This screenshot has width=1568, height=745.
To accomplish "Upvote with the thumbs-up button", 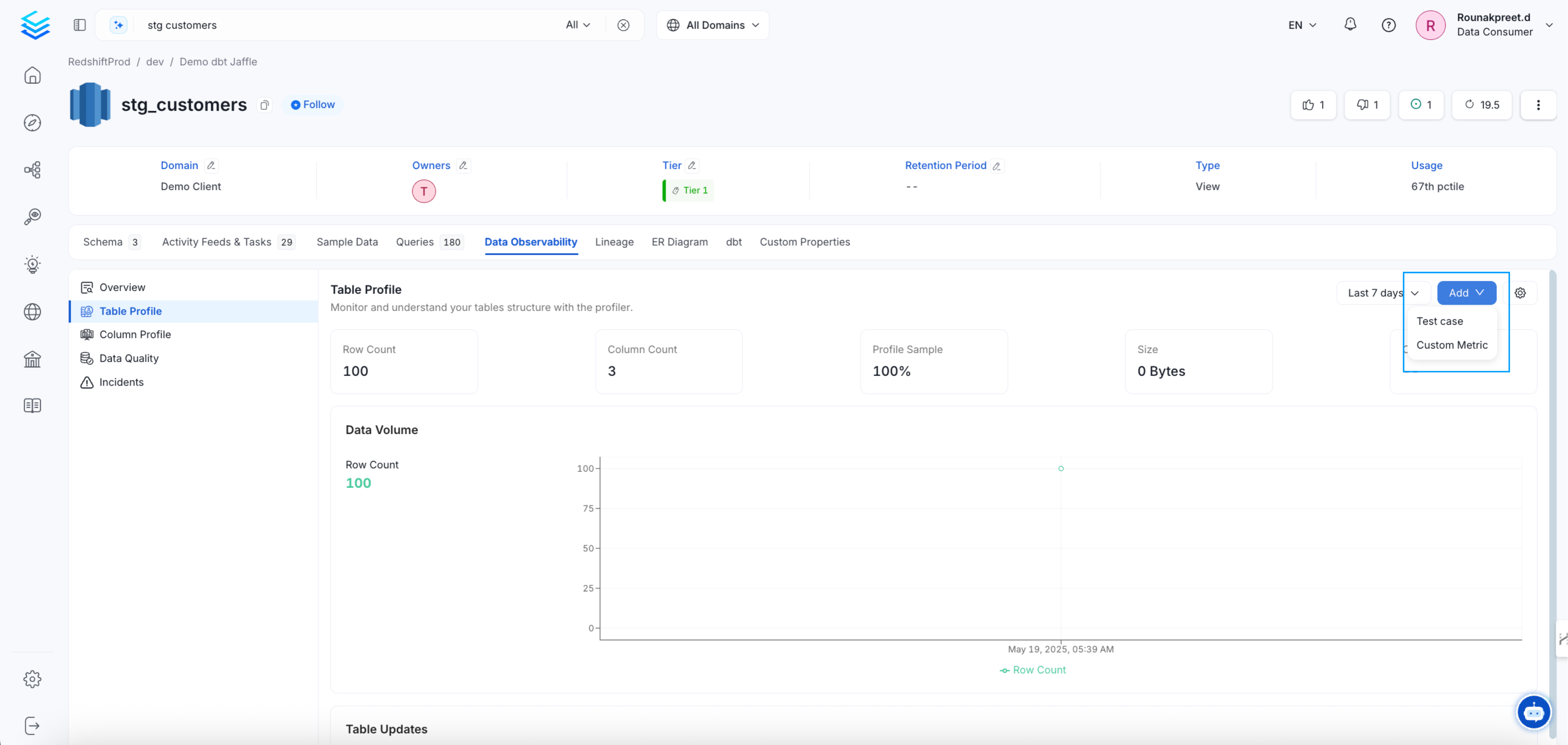I will point(1313,105).
